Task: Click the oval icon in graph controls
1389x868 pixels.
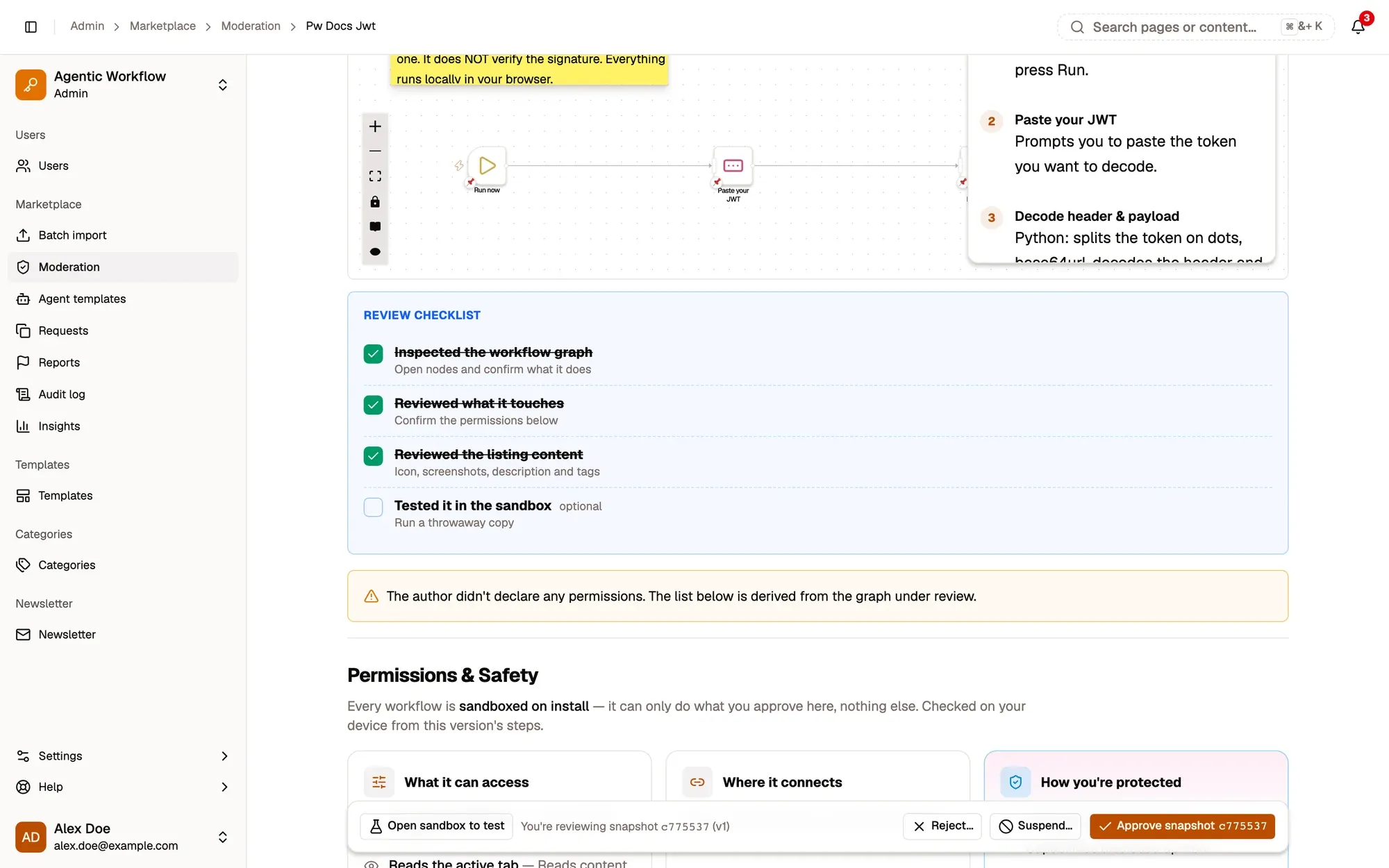Action: (375, 251)
